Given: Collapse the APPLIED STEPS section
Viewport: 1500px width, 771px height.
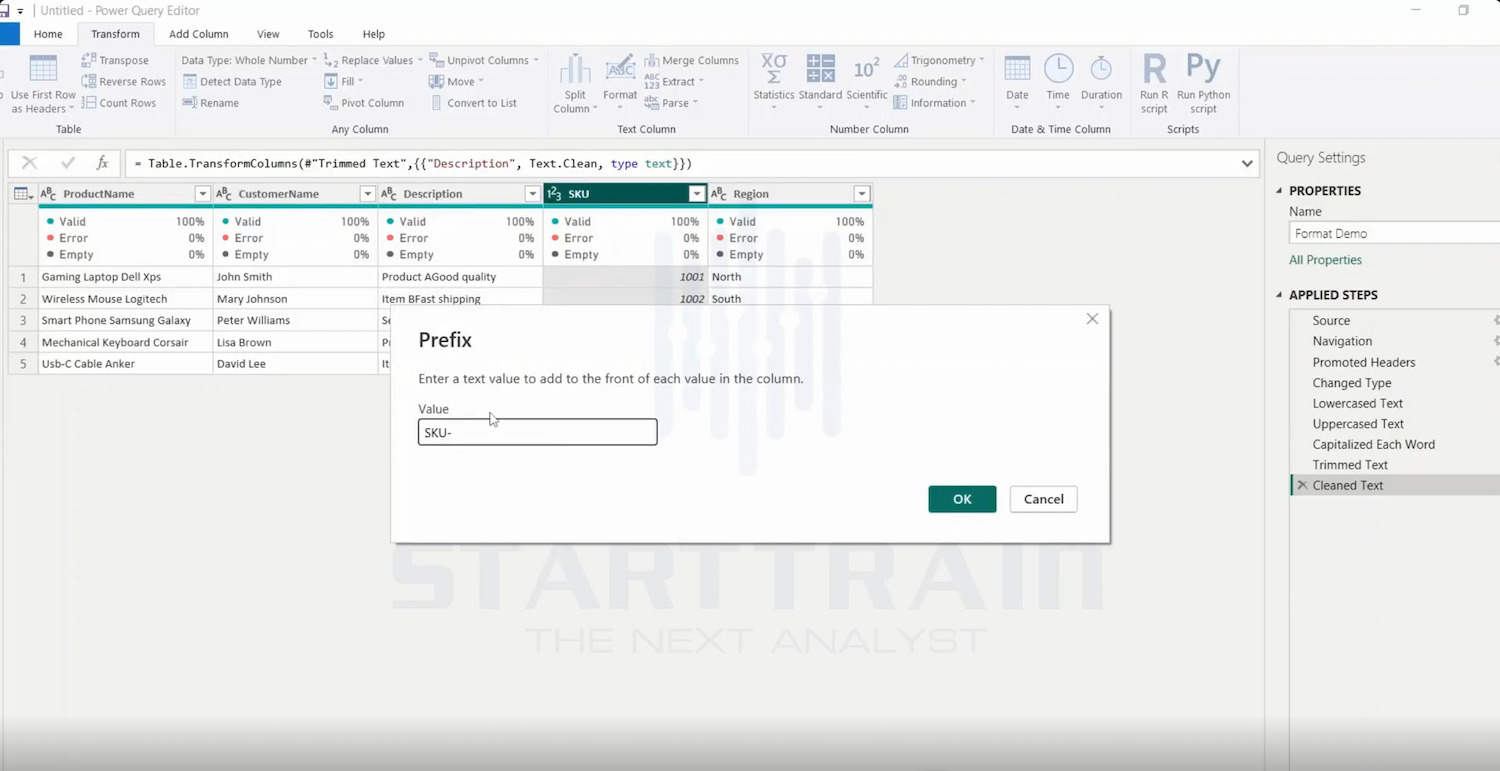Looking at the screenshot, I should point(1279,295).
